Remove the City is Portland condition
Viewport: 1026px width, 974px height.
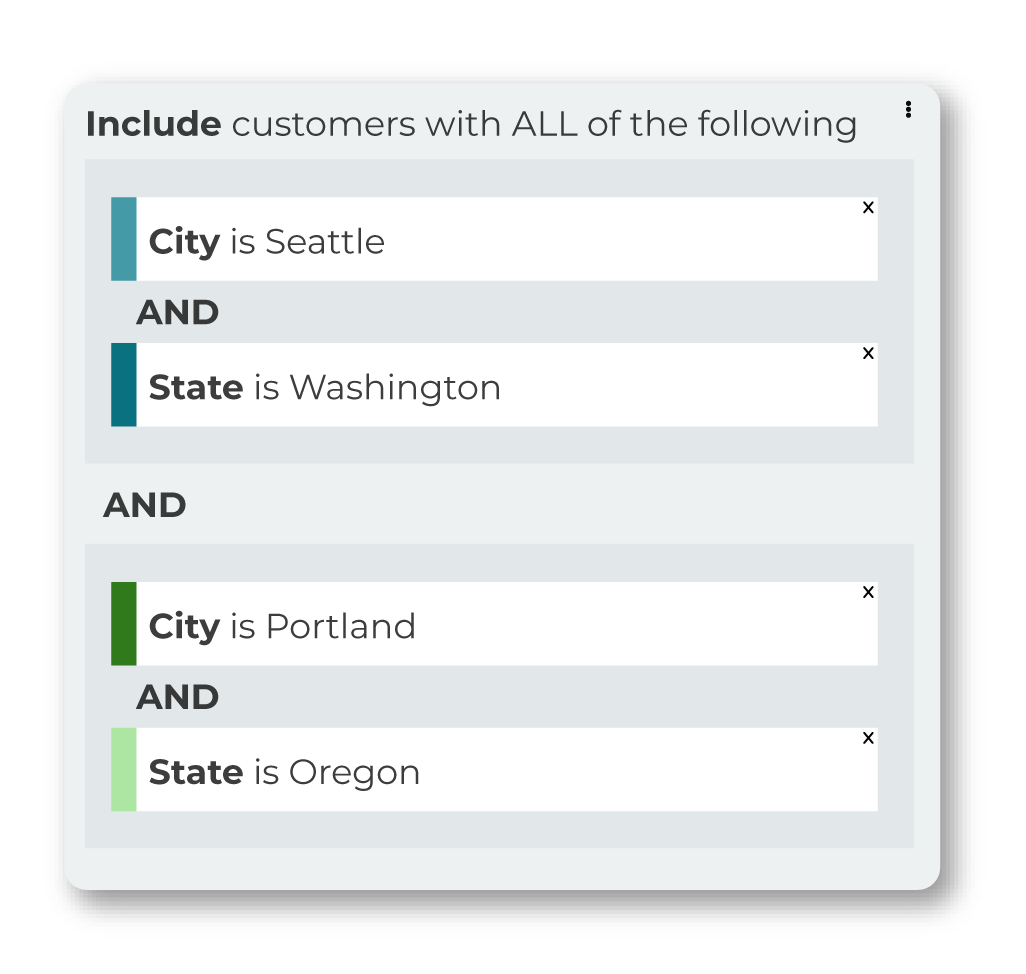[868, 592]
